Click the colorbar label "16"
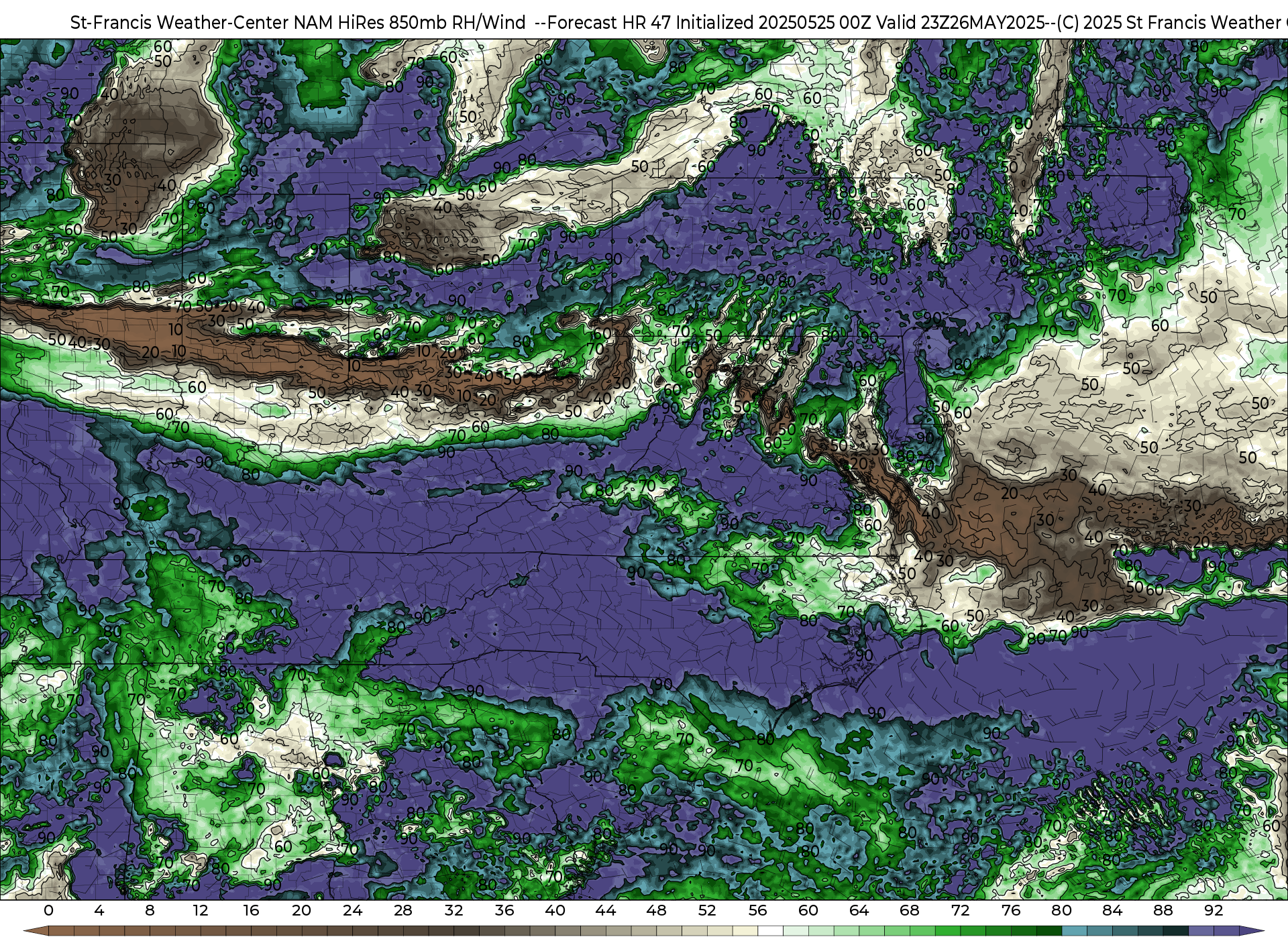This screenshot has height=939, width=1288. click(251, 910)
